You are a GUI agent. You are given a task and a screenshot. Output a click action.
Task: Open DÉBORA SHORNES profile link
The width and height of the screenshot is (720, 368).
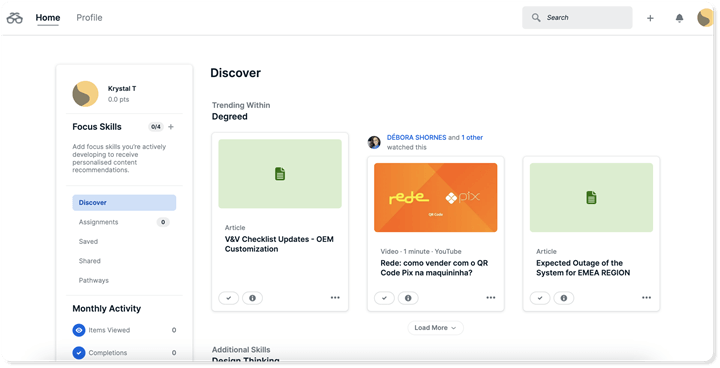416,137
